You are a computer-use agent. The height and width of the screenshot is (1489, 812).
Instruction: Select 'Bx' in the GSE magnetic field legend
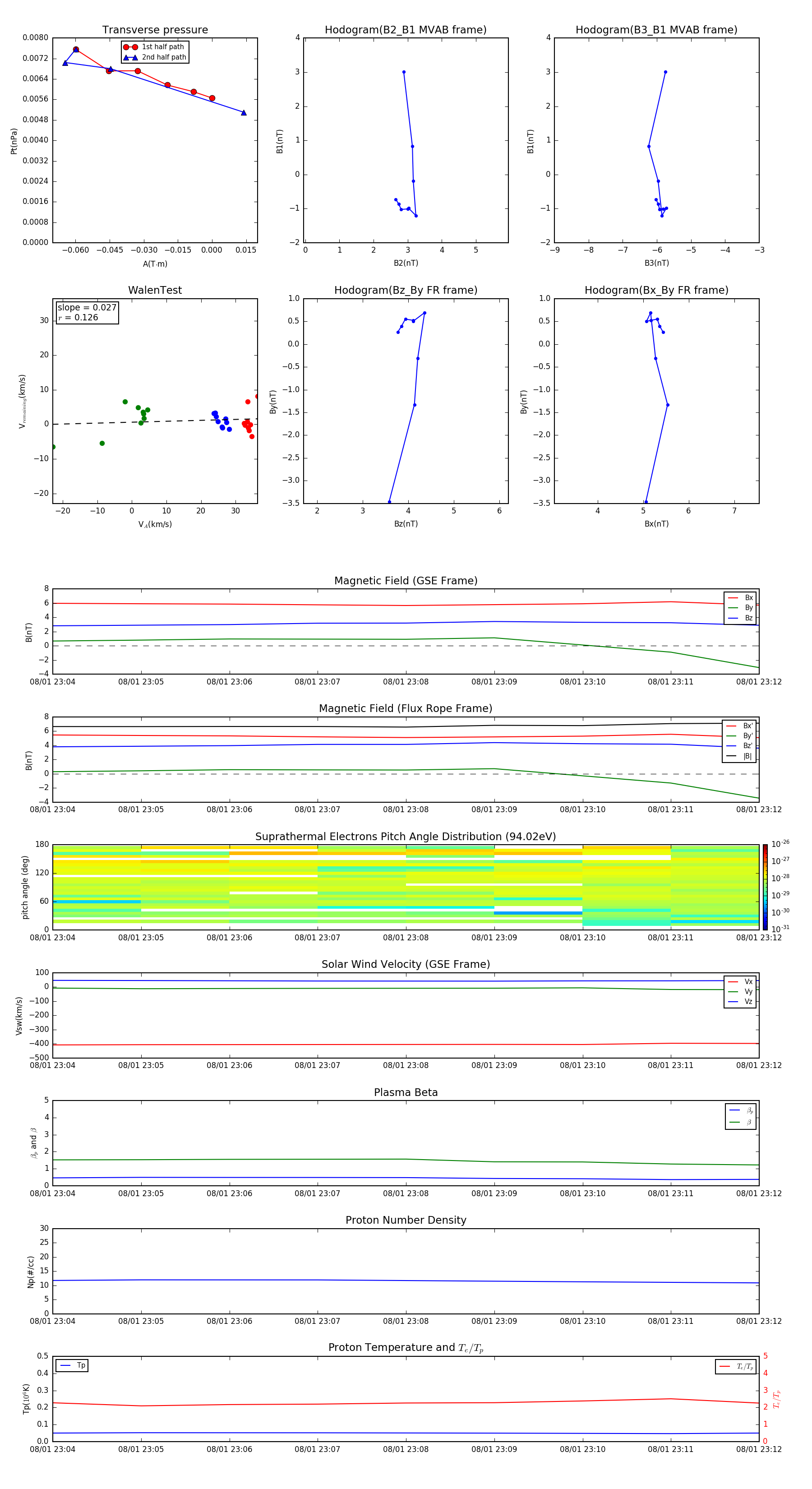point(741,598)
